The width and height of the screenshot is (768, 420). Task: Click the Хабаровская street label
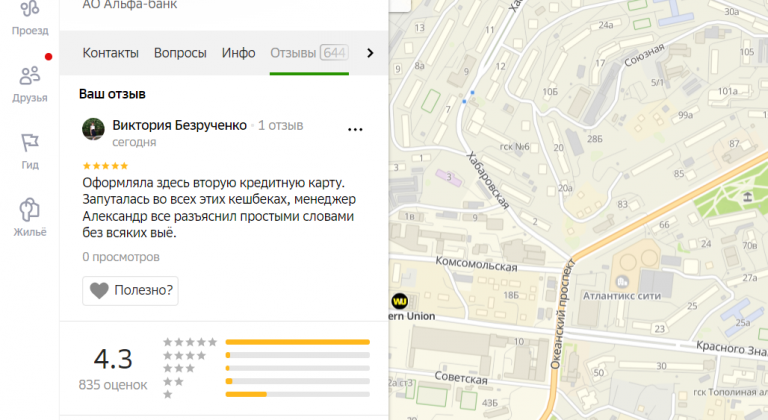pos(487,180)
